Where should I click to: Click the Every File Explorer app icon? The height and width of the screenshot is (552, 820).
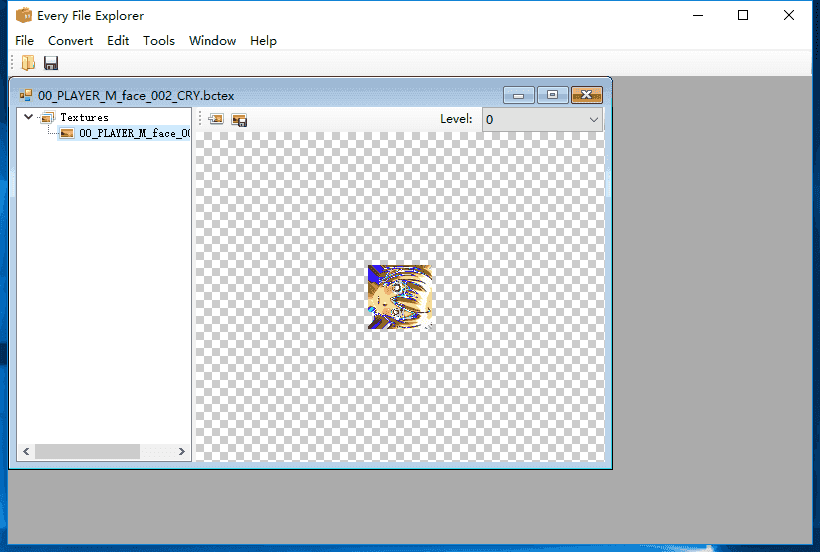[x=24, y=16]
